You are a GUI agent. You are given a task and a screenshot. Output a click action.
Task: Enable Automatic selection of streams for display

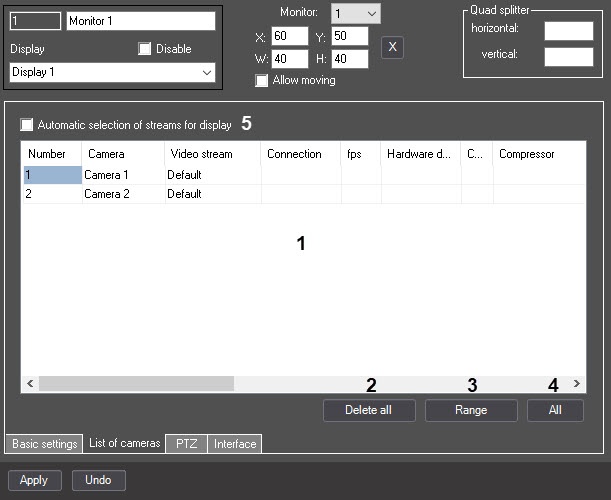pos(26,125)
